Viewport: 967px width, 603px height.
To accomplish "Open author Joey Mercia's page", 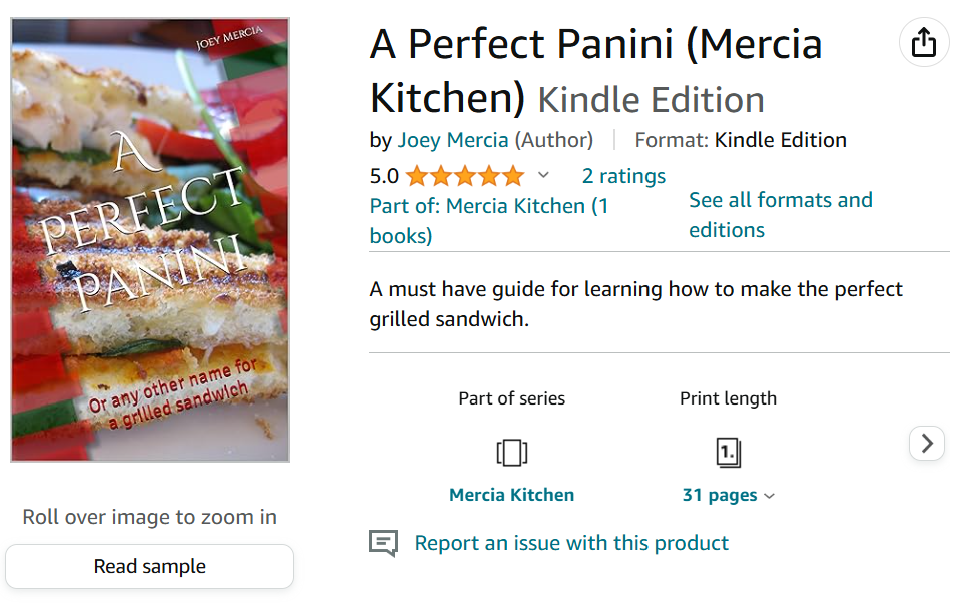I will tap(453, 140).
